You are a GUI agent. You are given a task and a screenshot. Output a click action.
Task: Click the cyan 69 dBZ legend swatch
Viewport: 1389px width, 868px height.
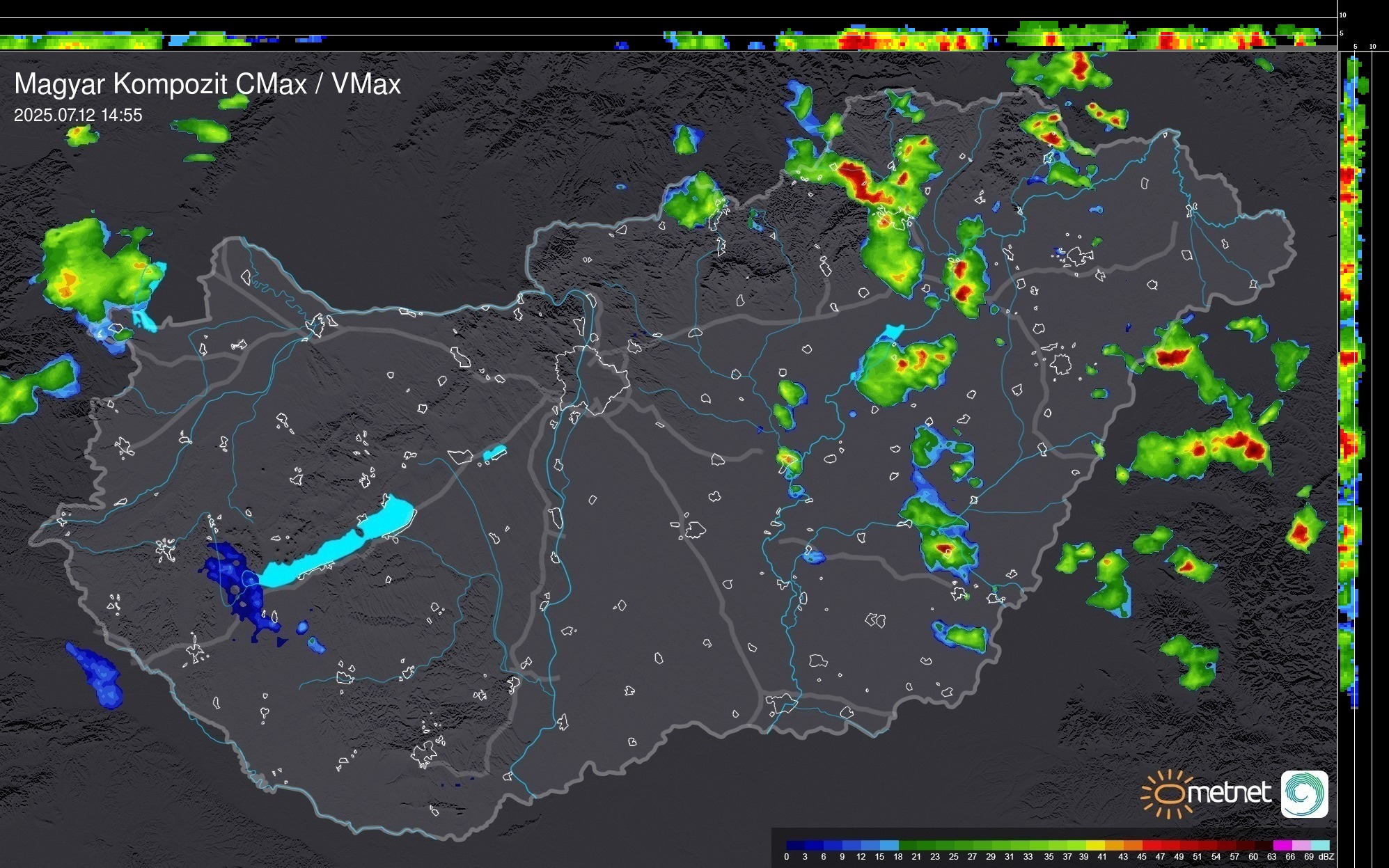click(1319, 845)
